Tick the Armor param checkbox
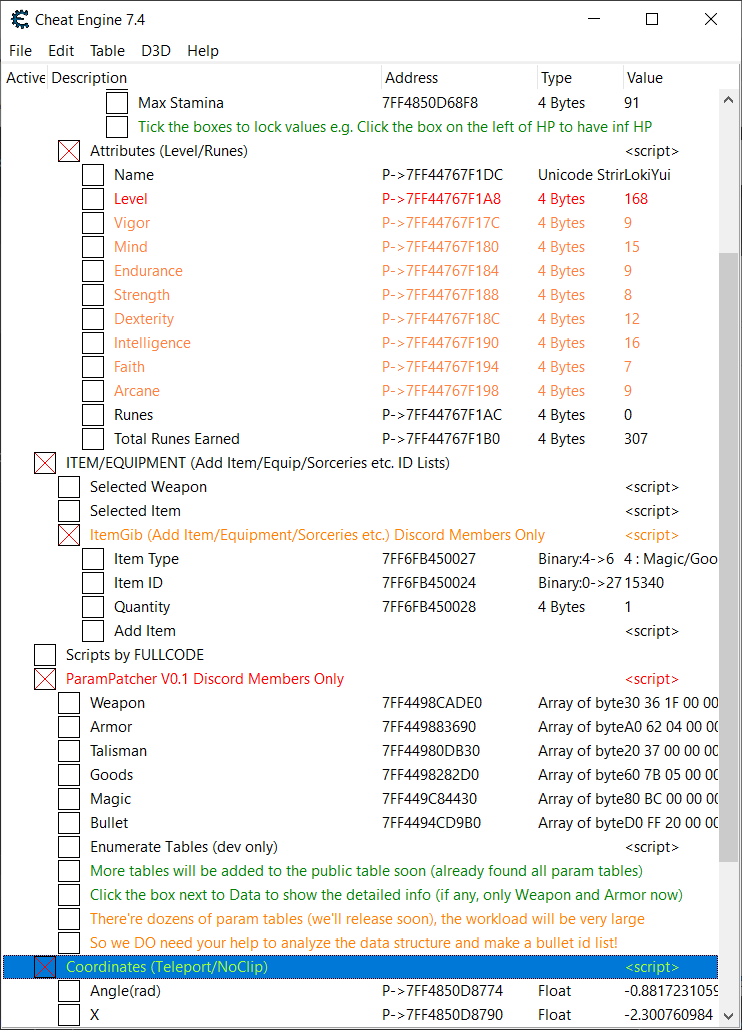This screenshot has width=742, height=1030. tap(69, 727)
